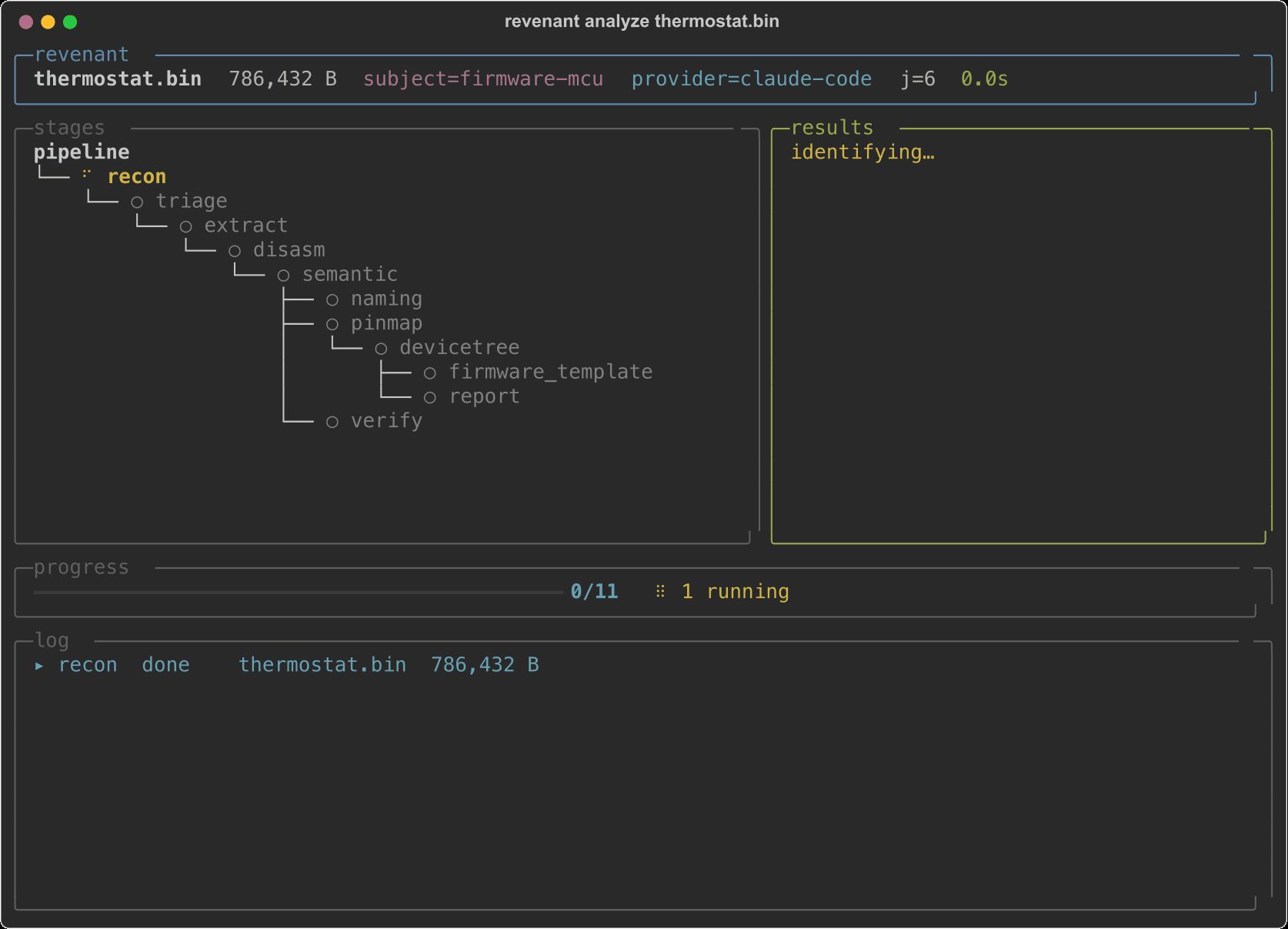The height and width of the screenshot is (929, 1288).
Task: Click the running spinner icon in progress panel
Action: [x=660, y=591]
